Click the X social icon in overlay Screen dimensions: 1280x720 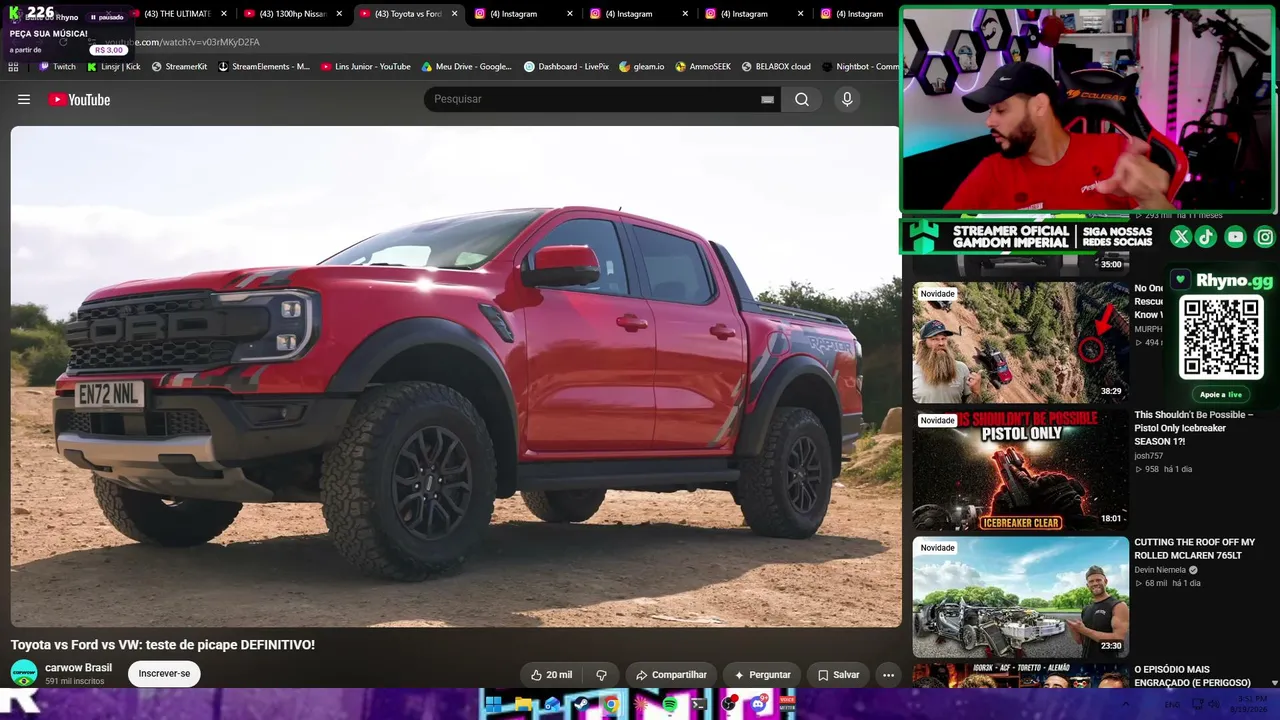pos(1181,237)
